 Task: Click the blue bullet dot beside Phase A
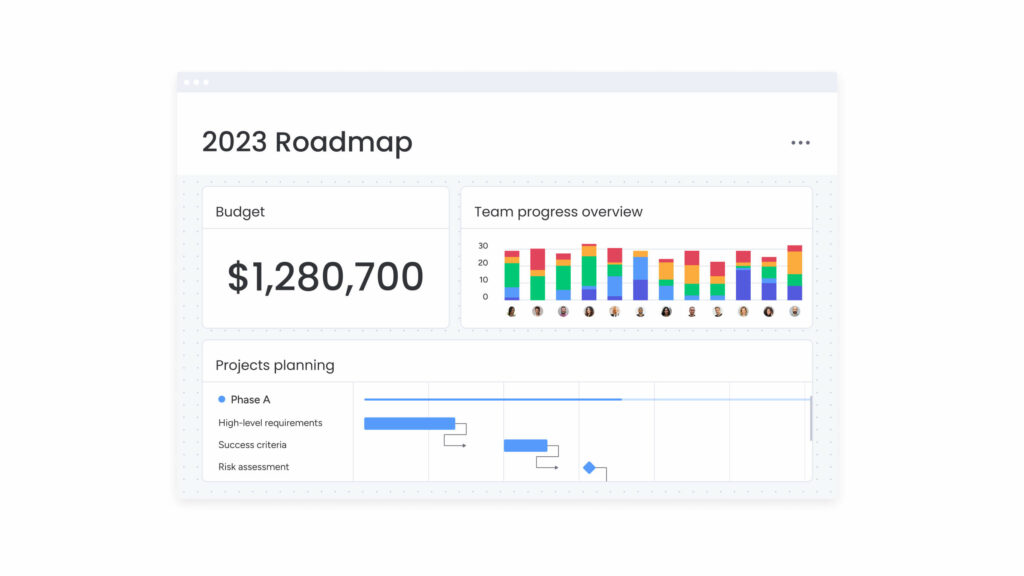click(222, 400)
